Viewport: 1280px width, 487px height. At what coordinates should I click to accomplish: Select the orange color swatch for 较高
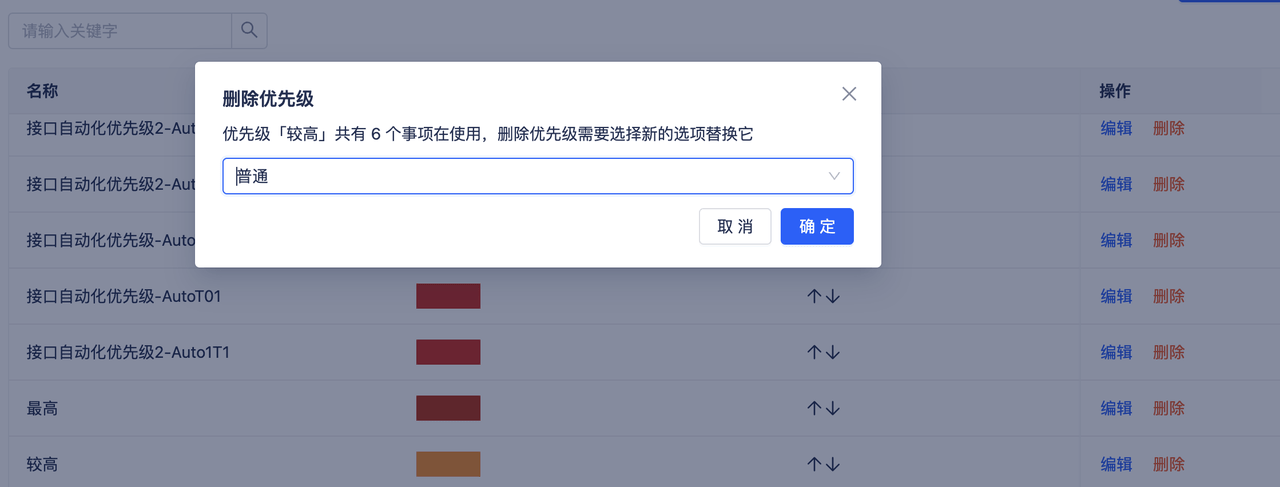coord(448,464)
